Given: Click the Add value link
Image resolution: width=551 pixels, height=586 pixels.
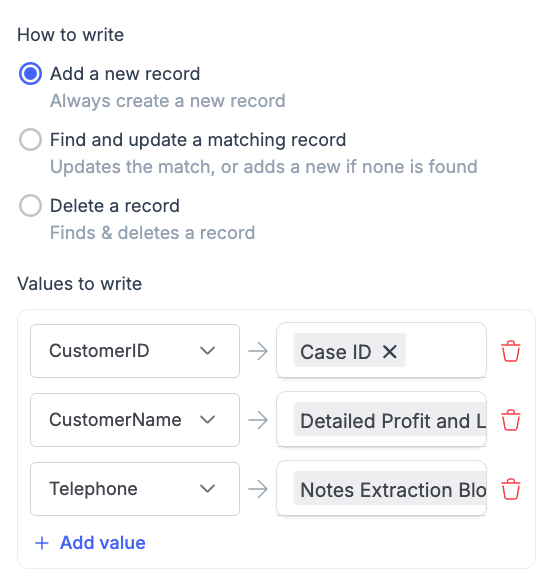Looking at the screenshot, I should coord(102,543).
